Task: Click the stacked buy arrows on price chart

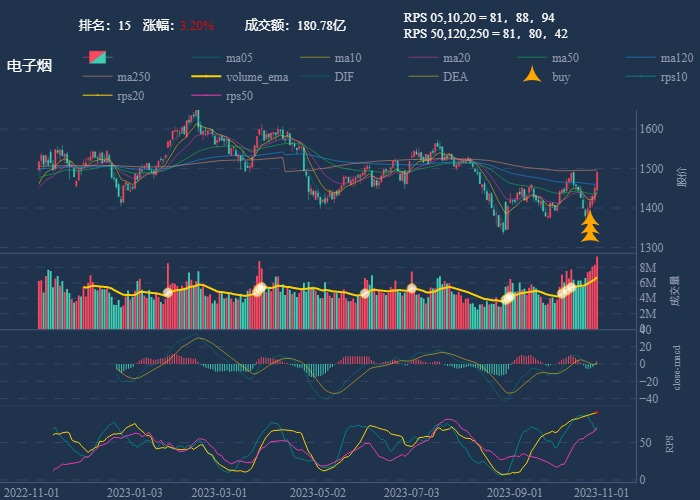Action: pyautogui.click(x=590, y=227)
